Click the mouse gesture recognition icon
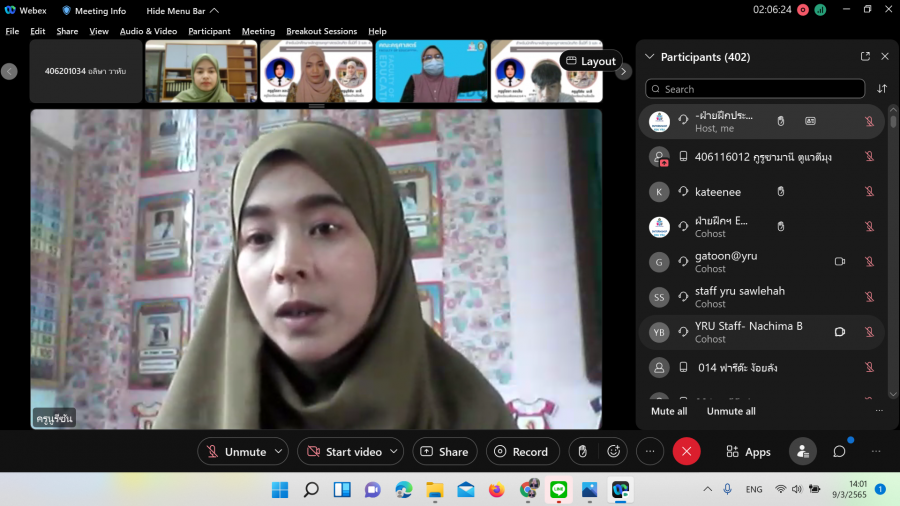Image resolution: width=900 pixels, height=506 pixels. 582,451
